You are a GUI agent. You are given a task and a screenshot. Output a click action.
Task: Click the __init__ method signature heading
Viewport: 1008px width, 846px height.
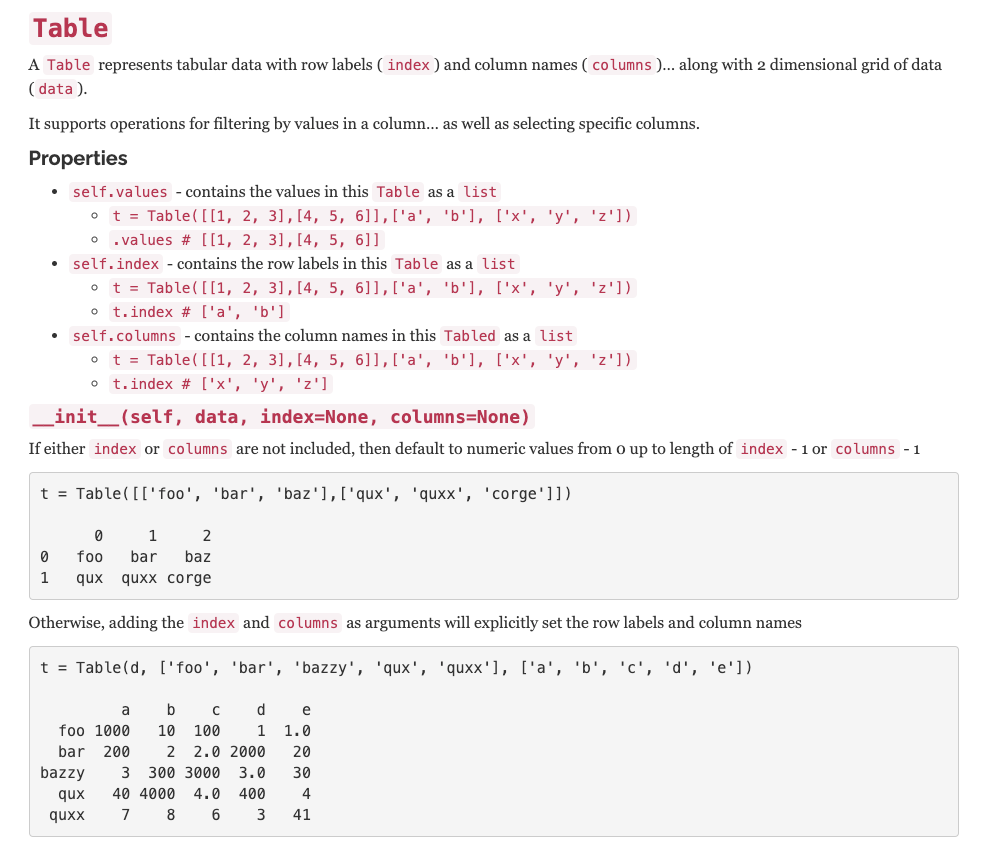[x=282, y=417]
